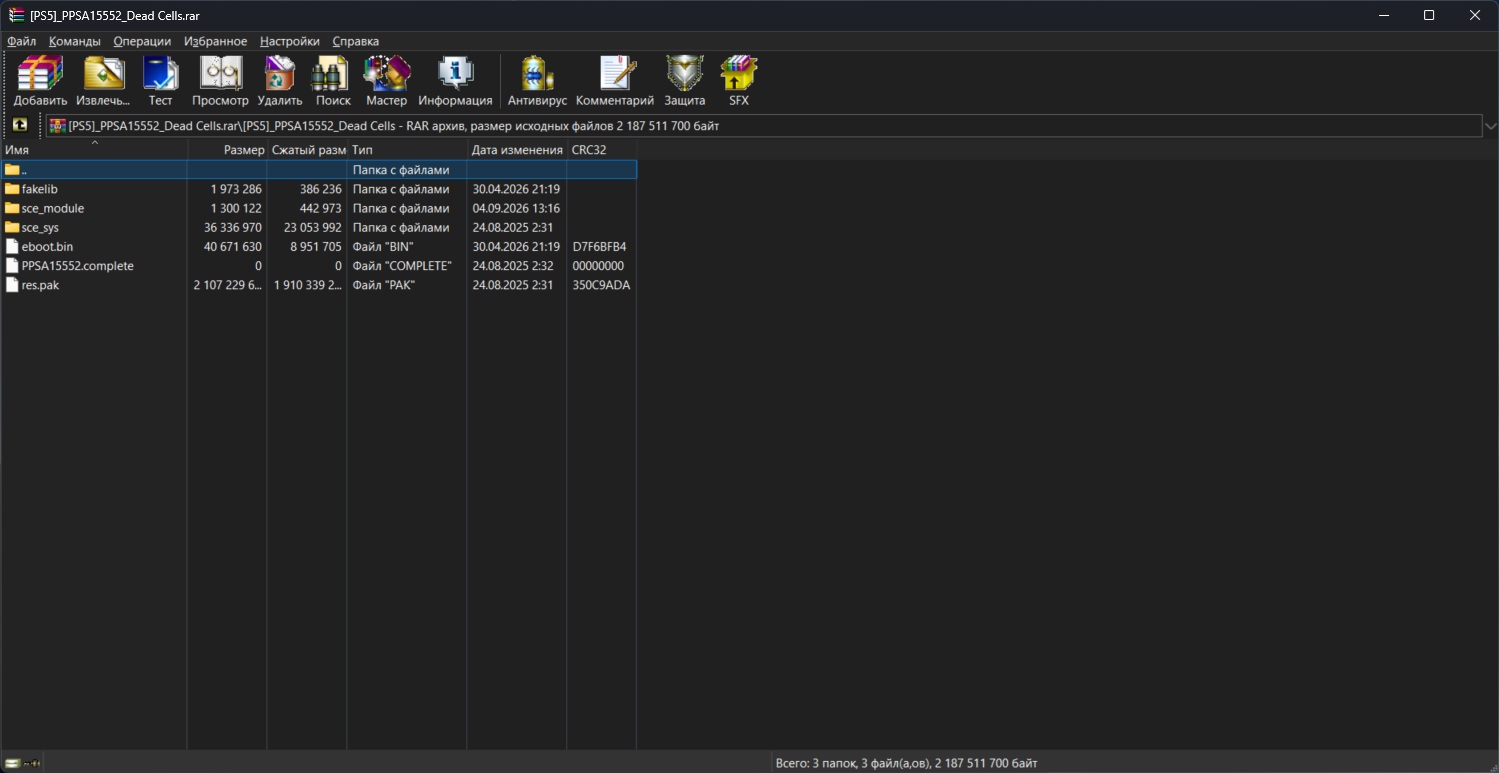1499x773 pixels.
Task: Open the Операции menu
Action: pyautogui.click(x=142, y=41)
